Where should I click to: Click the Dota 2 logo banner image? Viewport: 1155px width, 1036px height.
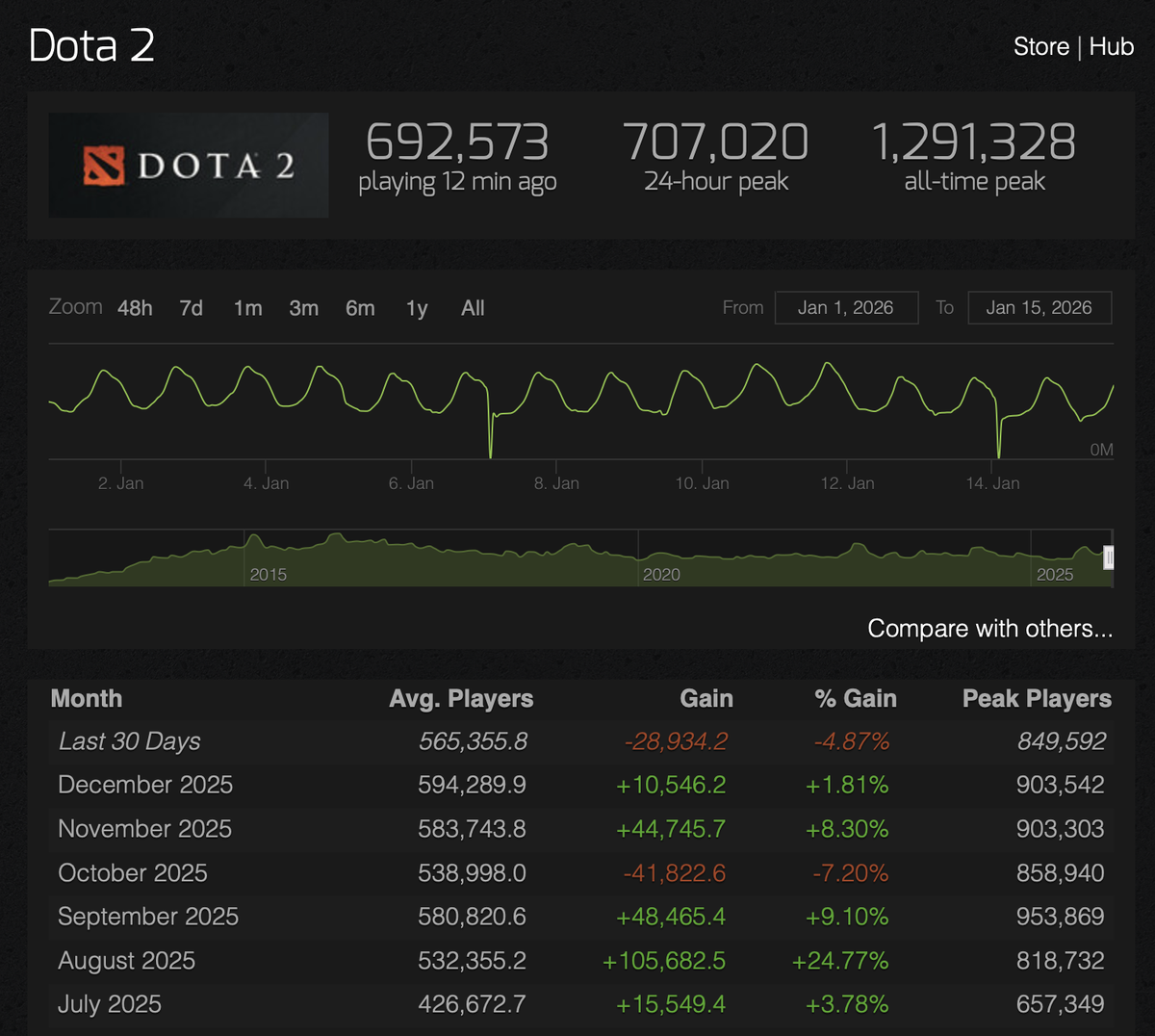189,165
